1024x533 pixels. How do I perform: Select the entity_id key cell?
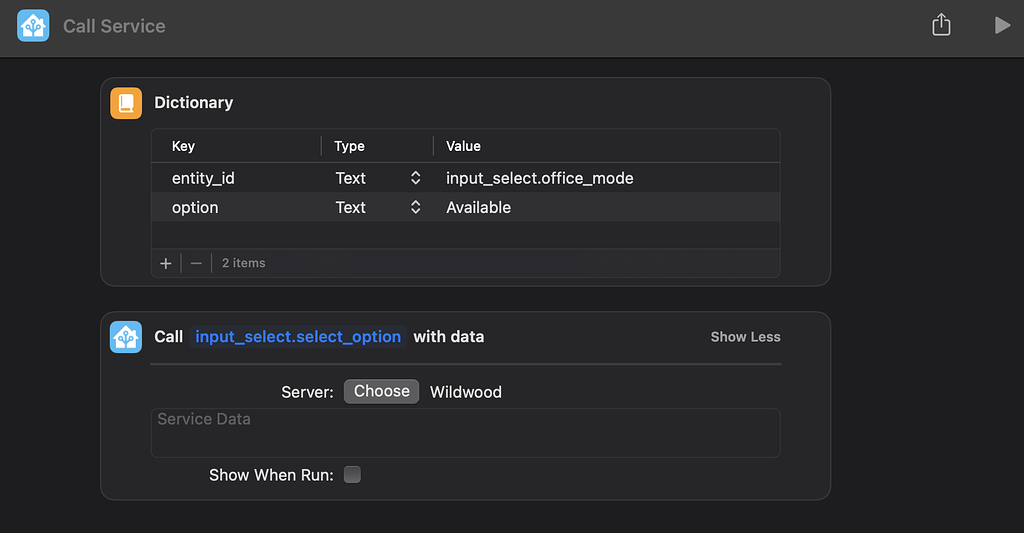203,178
